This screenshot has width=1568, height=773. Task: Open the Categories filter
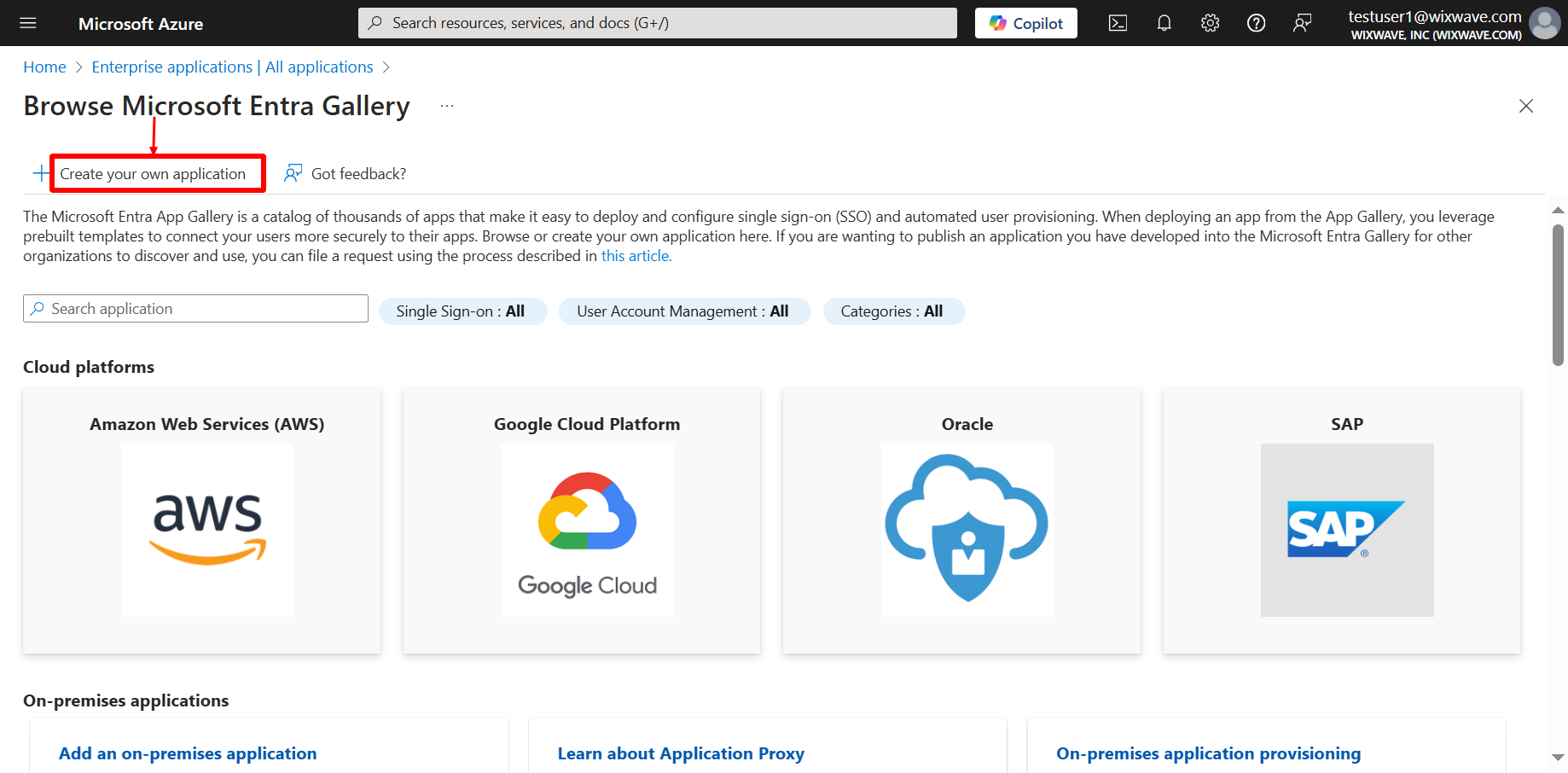tap(892, 311)
